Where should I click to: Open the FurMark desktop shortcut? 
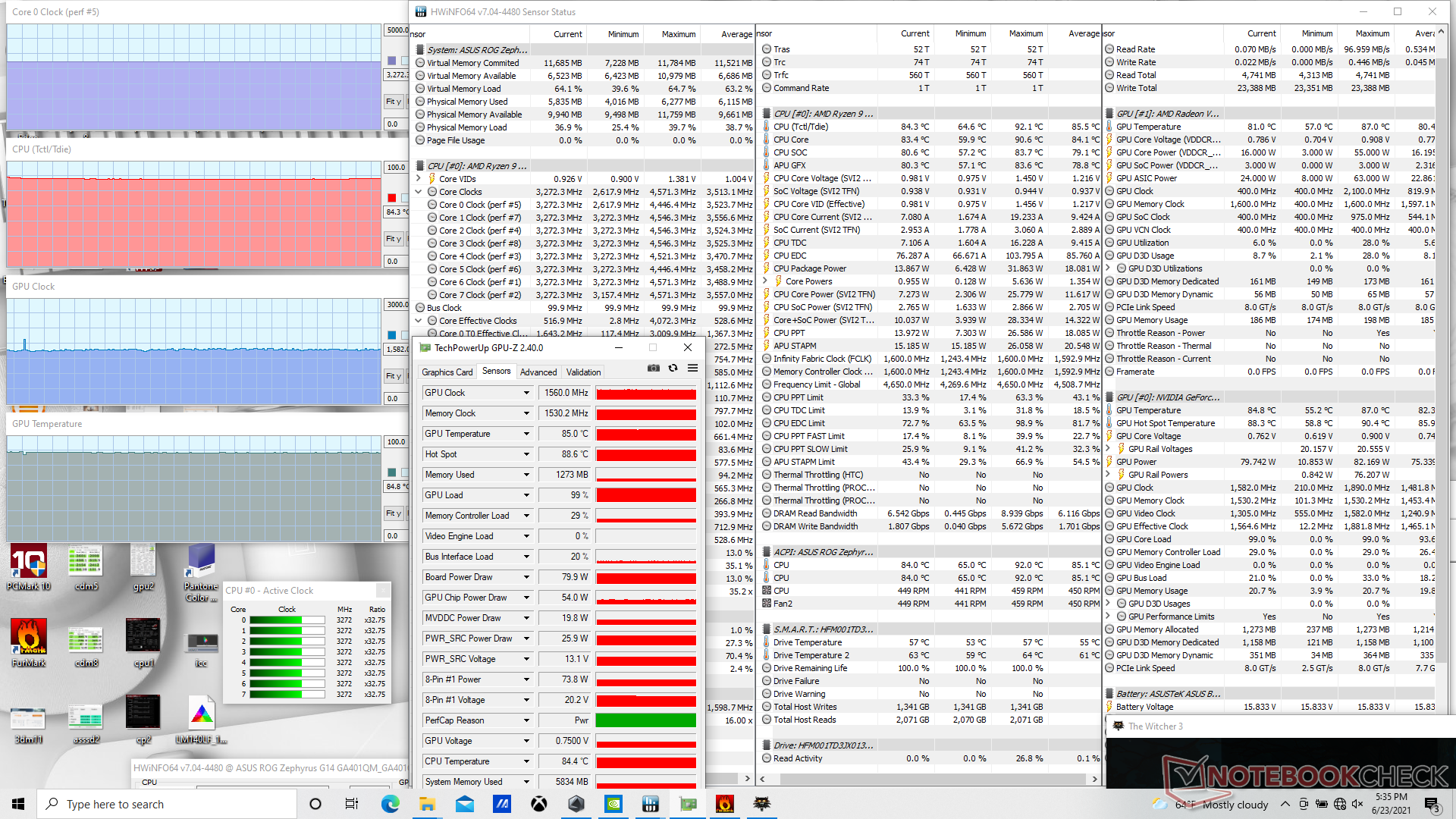(x=29, y=643)
